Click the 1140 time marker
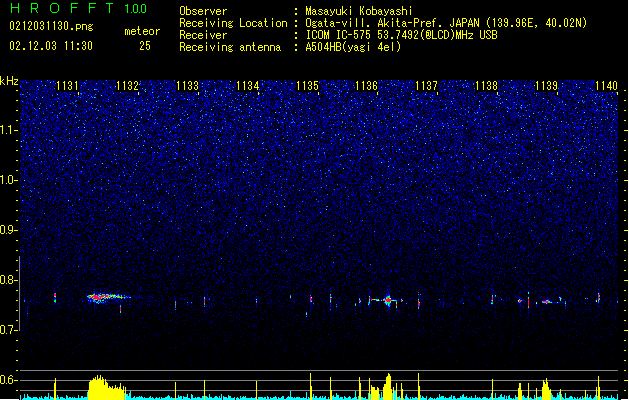Viewport: 629px width, 400px height. [x=606, y=85]
